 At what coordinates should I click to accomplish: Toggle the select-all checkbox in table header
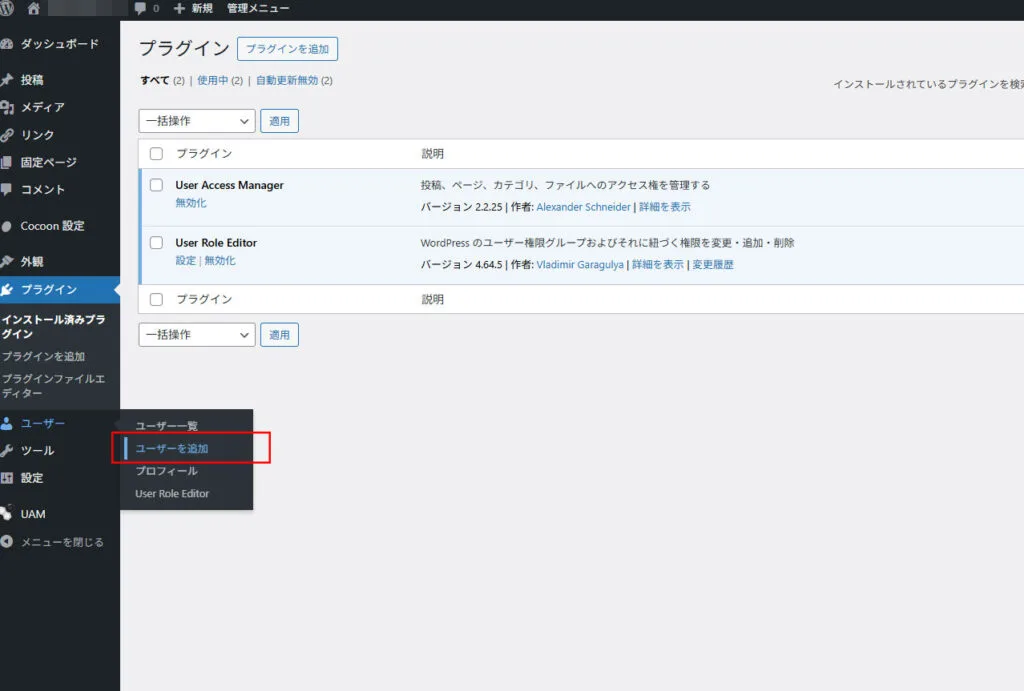[156, 154]
